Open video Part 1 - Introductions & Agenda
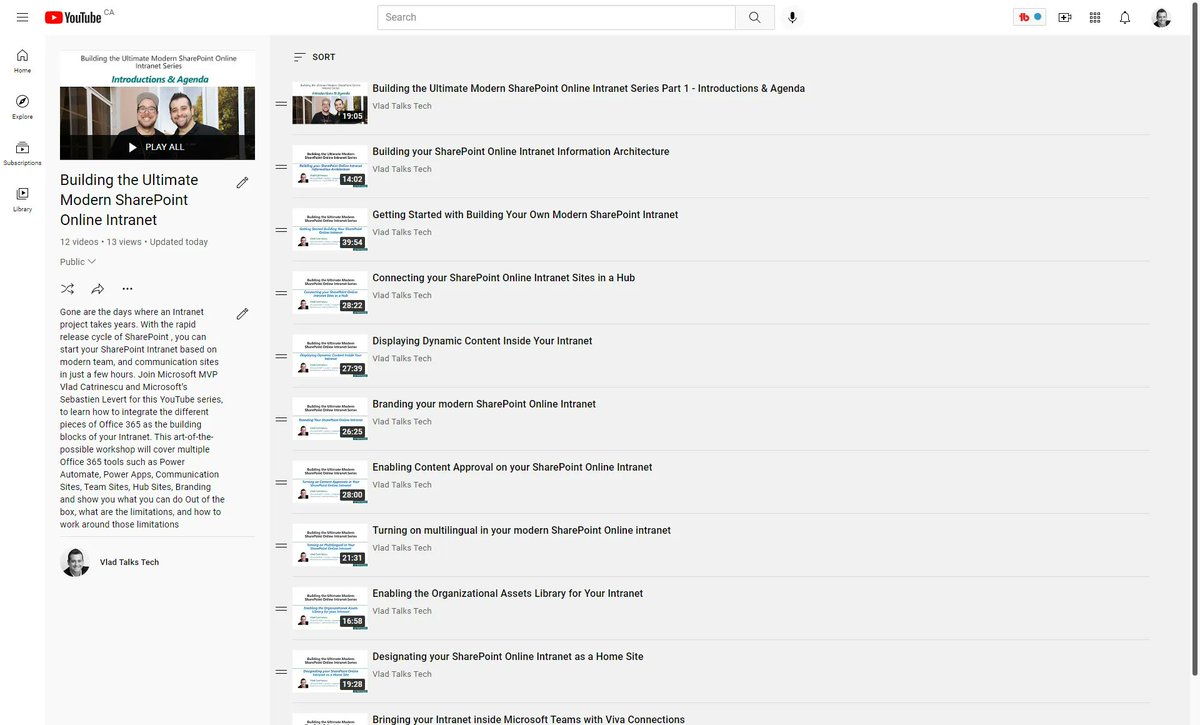This screenshot has height=725, width=1200. (x=588, y=88)
